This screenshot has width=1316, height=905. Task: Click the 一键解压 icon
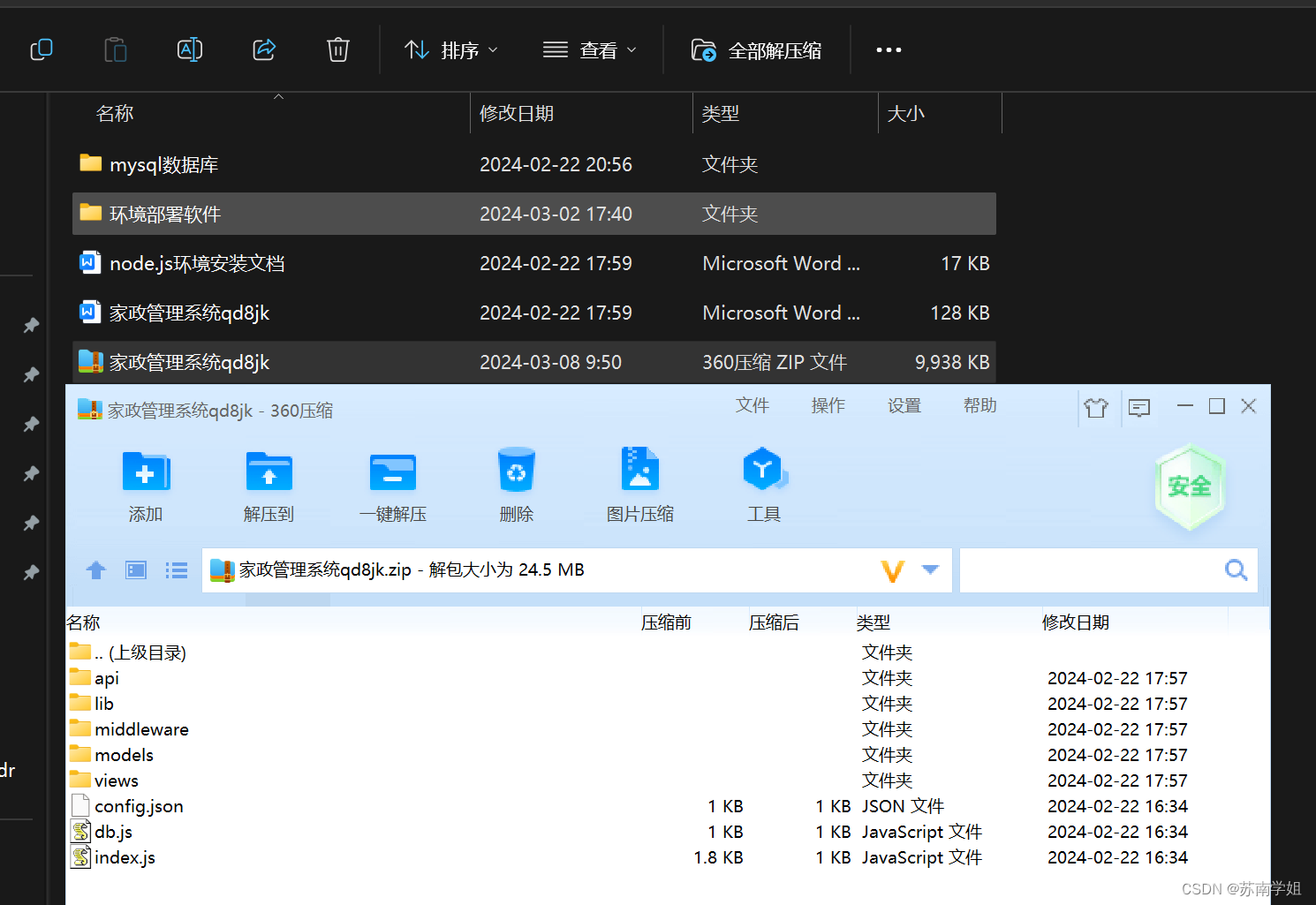pyautogui.click(x=392, y=484)
